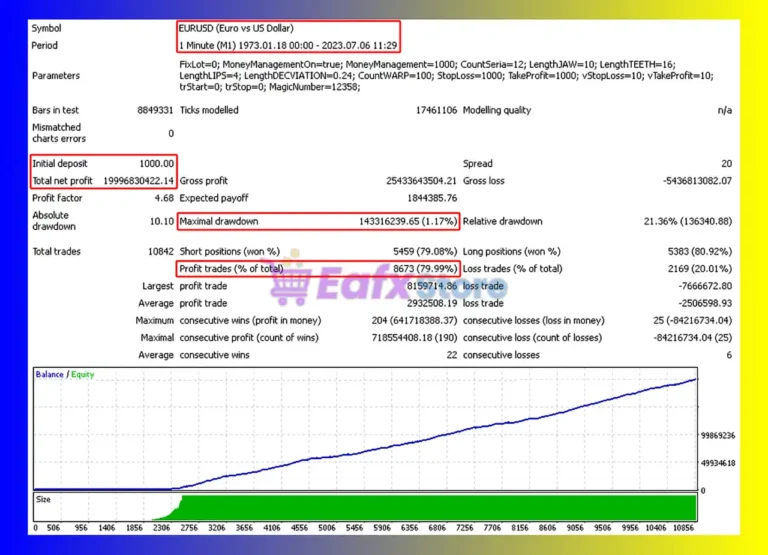
Task: Click the Relative drawdown value 21.36% (136340.88)
Action: (688, 221)
